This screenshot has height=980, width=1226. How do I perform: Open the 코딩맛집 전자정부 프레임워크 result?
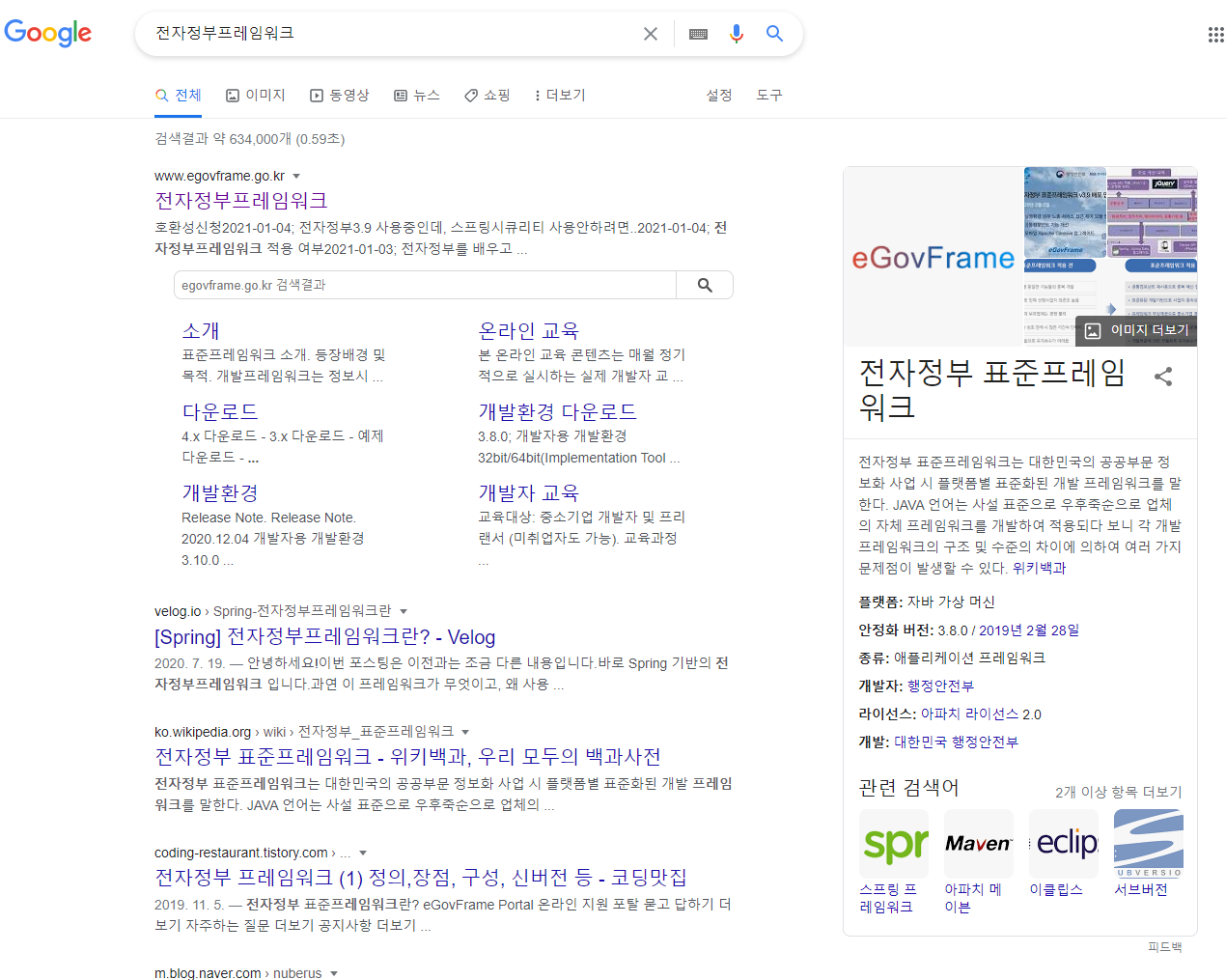pos(421,878)
